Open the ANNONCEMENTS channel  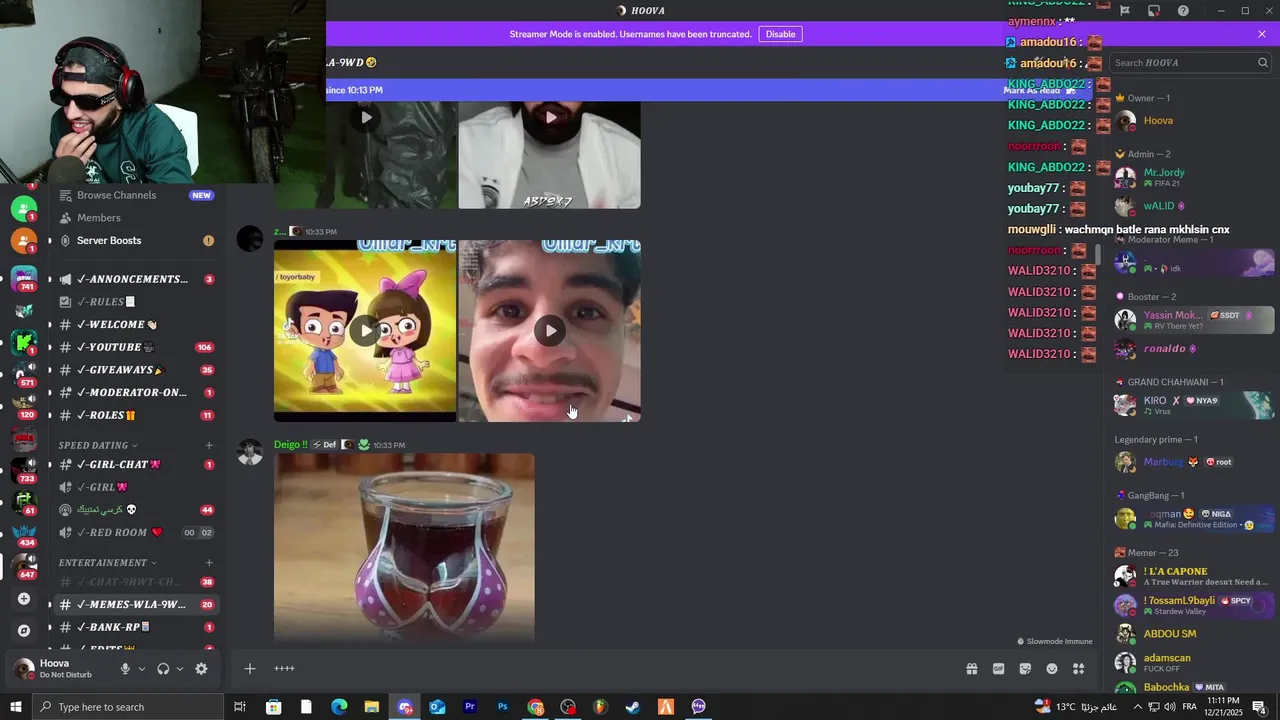pyautogui.click(x=136, y=279)
